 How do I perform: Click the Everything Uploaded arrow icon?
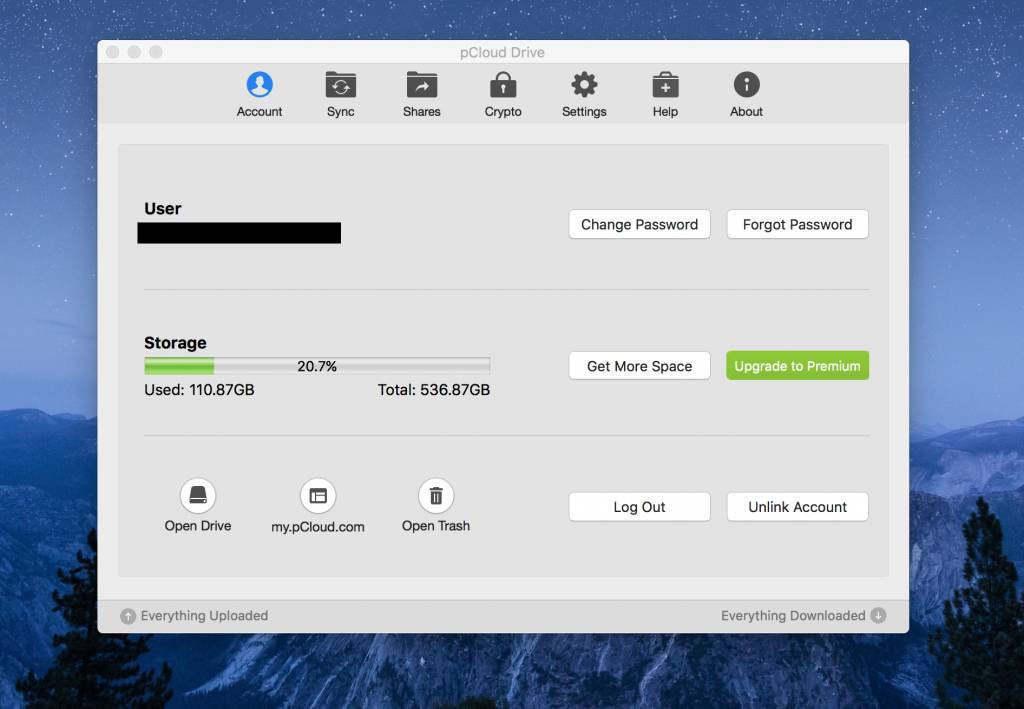pyautogui.click(x=128, y=616)
